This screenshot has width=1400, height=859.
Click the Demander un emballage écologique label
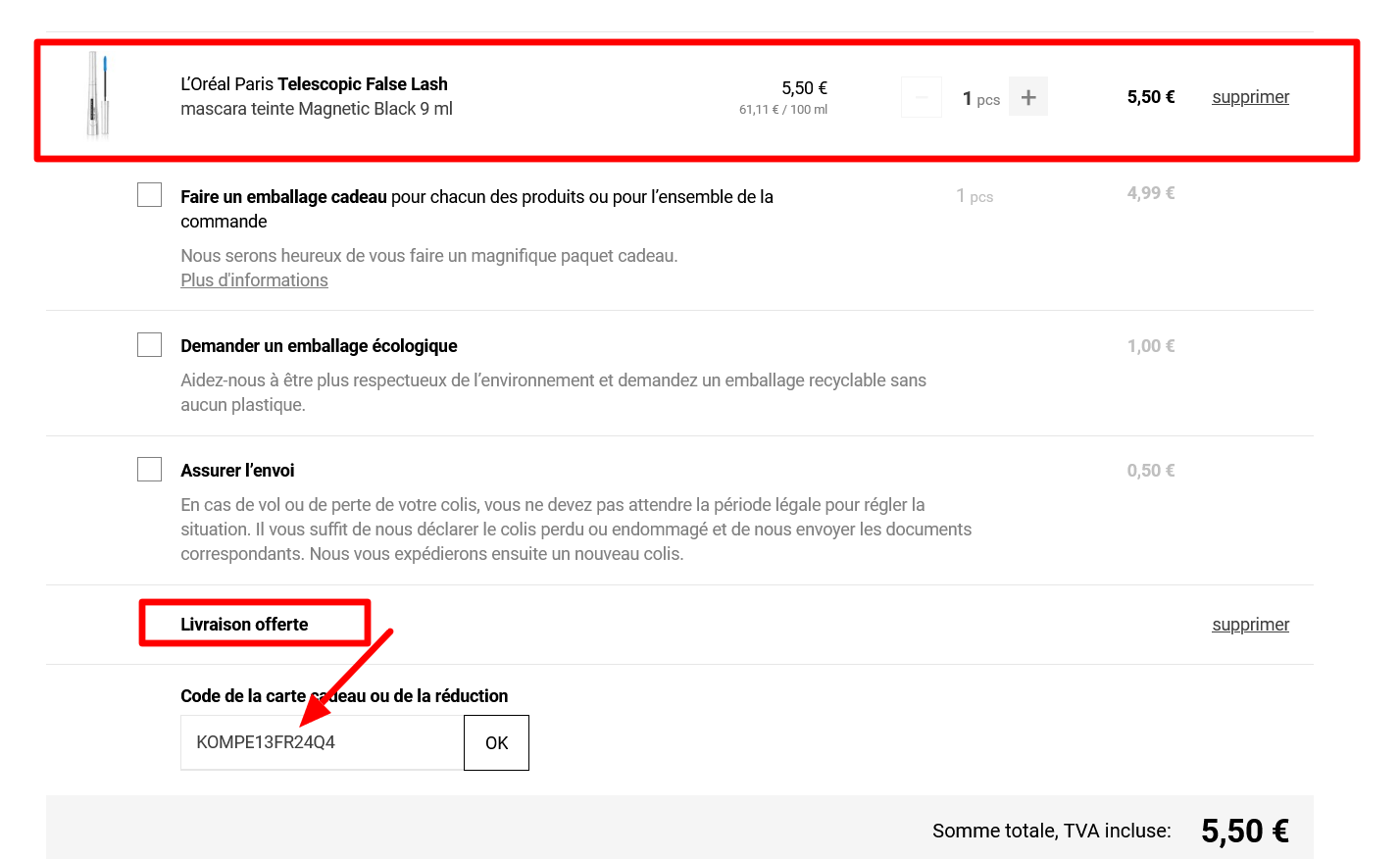tap(319, 346)
